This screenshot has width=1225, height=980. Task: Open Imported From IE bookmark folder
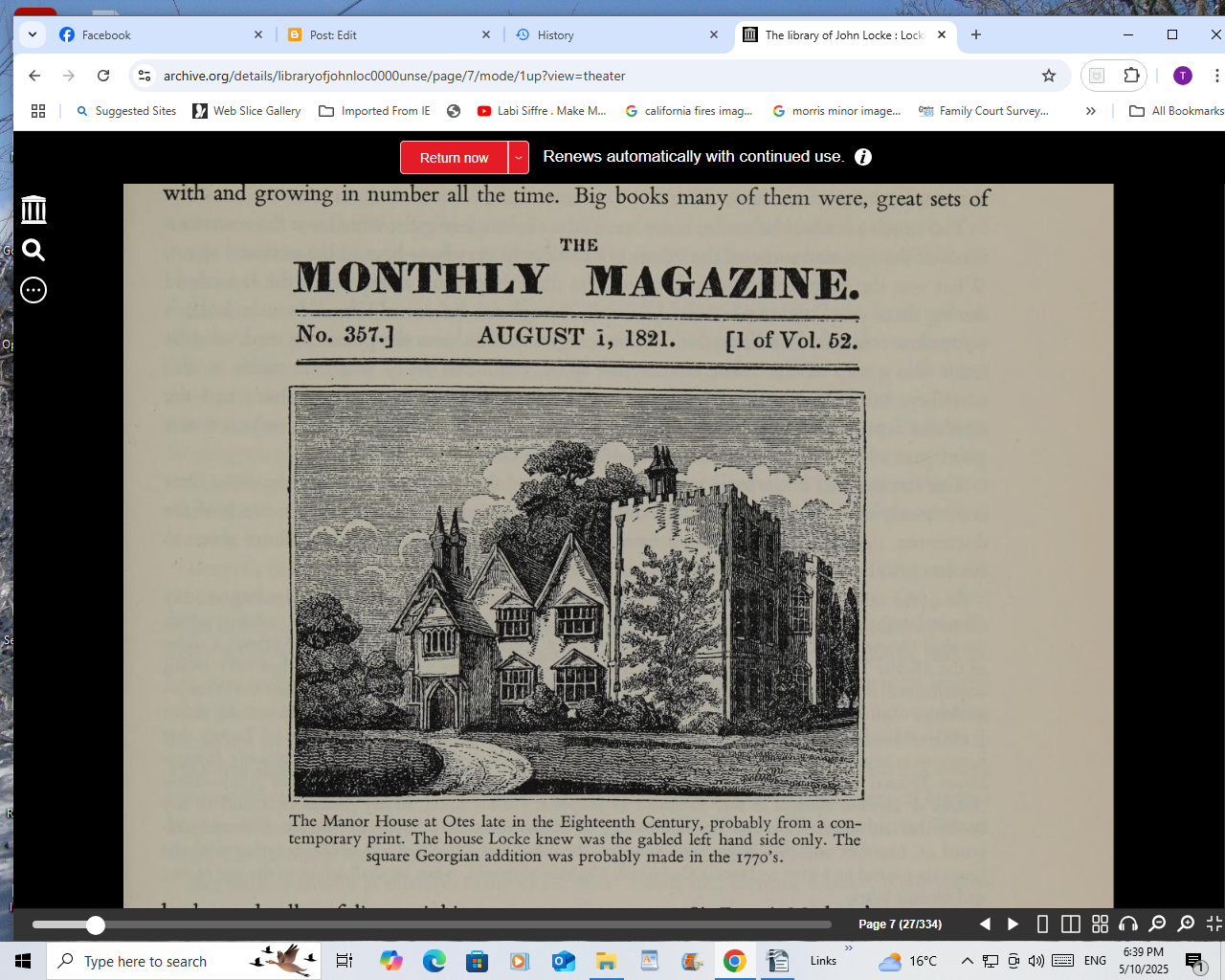[375, 111]
